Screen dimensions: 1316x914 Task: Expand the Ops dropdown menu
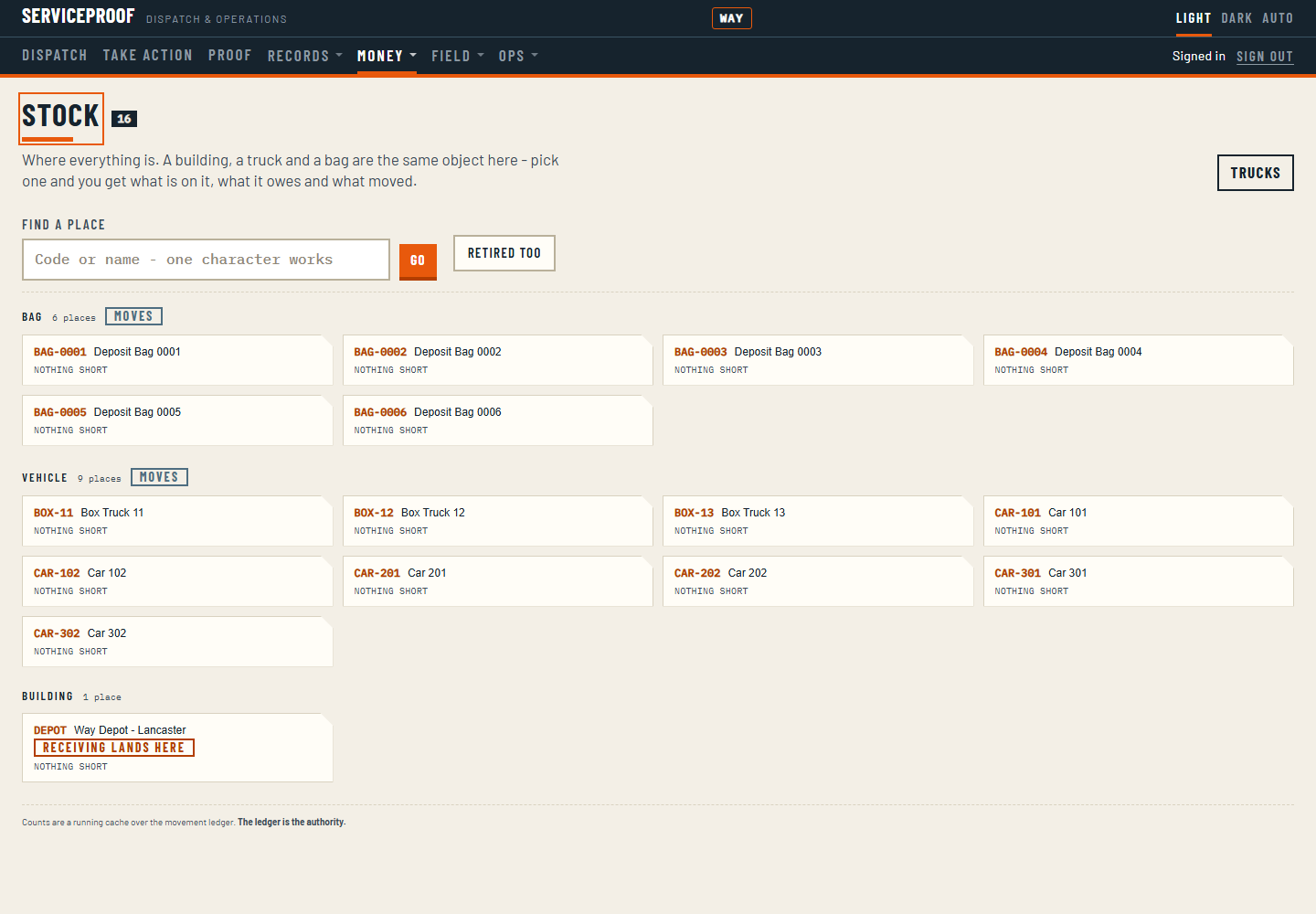518,56
